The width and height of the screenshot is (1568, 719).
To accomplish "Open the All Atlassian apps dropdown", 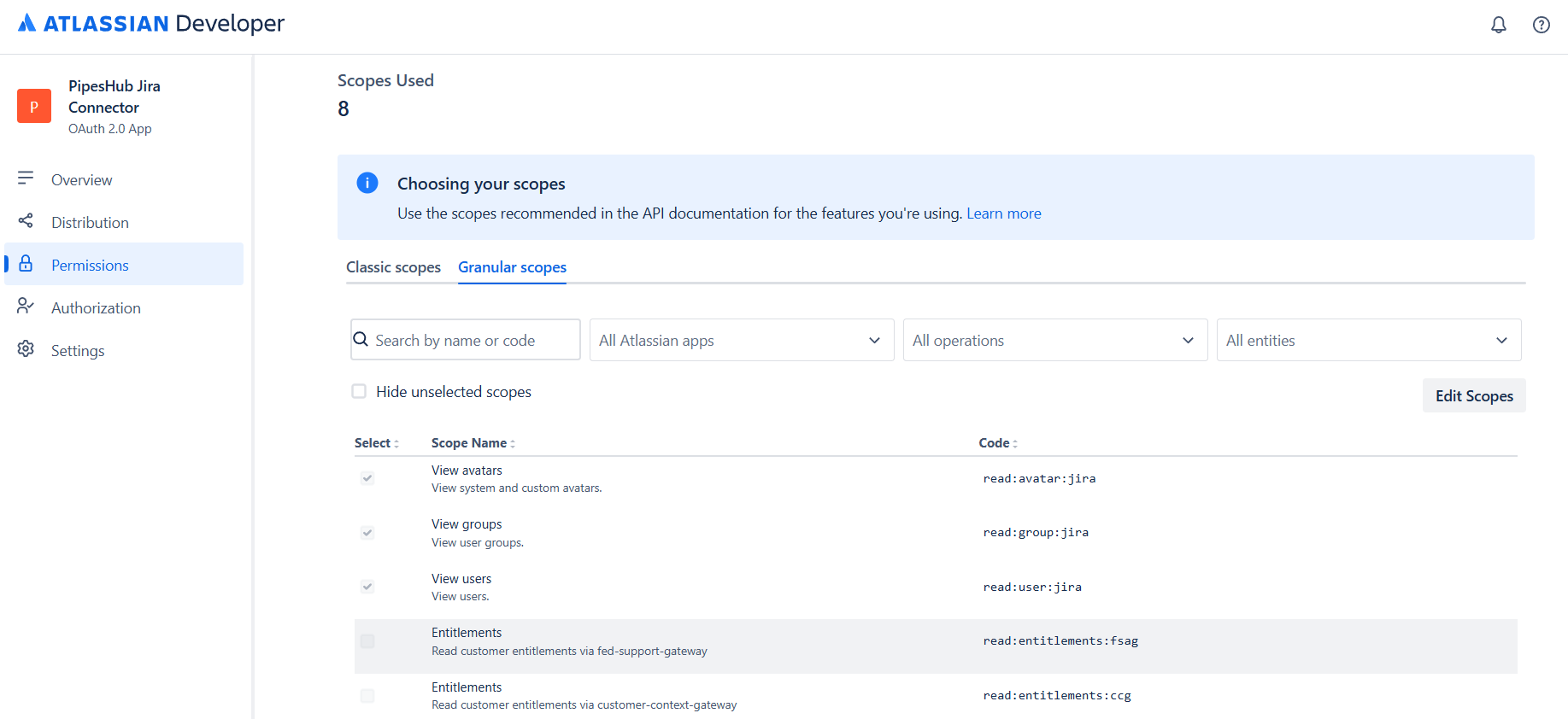I will click(x=742, y=340).
